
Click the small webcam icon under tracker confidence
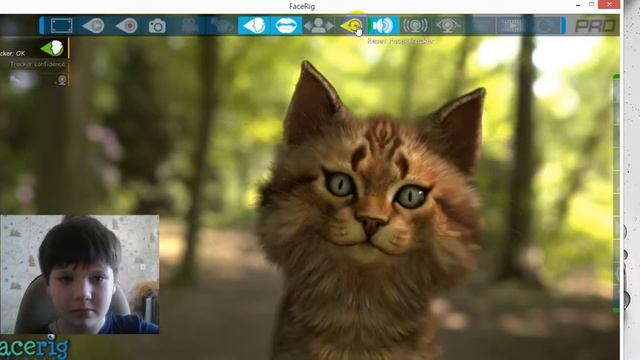coord(61,80)
